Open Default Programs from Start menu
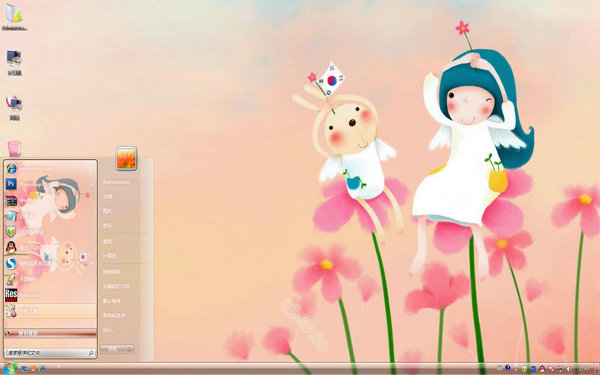The width and height of the screenshot is (600, 375). coord(112,301)
